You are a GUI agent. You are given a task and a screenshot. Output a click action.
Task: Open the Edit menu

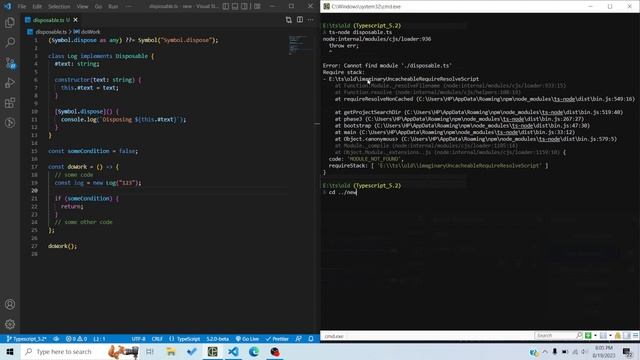pos(37,7)
